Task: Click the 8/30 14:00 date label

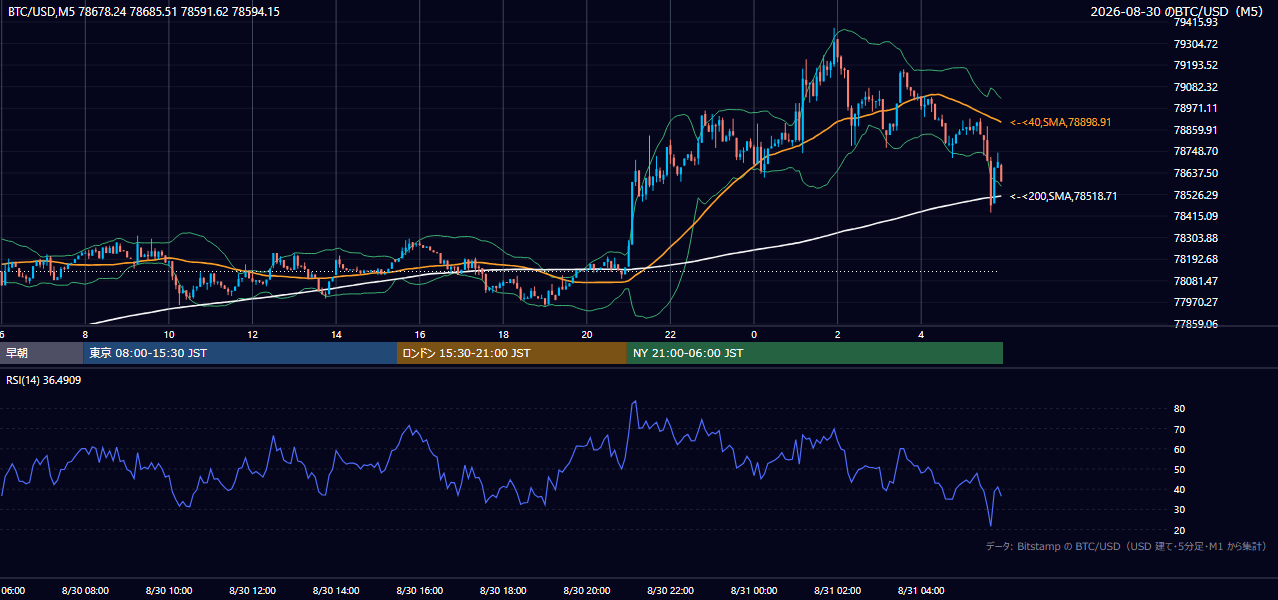Action: 336,591
